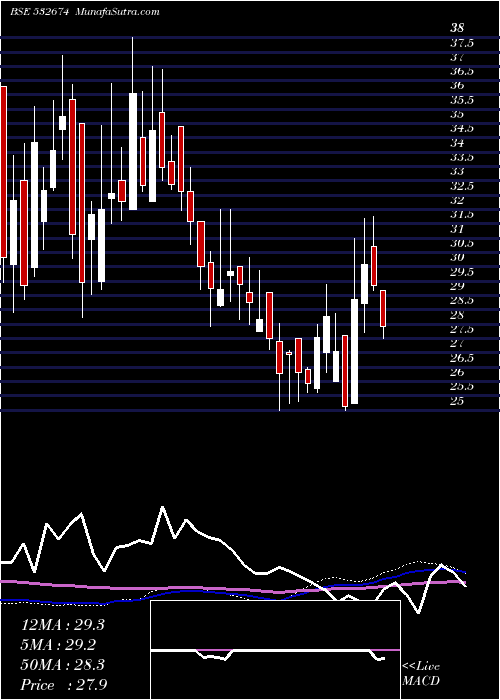Click the 12MA : 29.3 reading

tap(63, 625)
